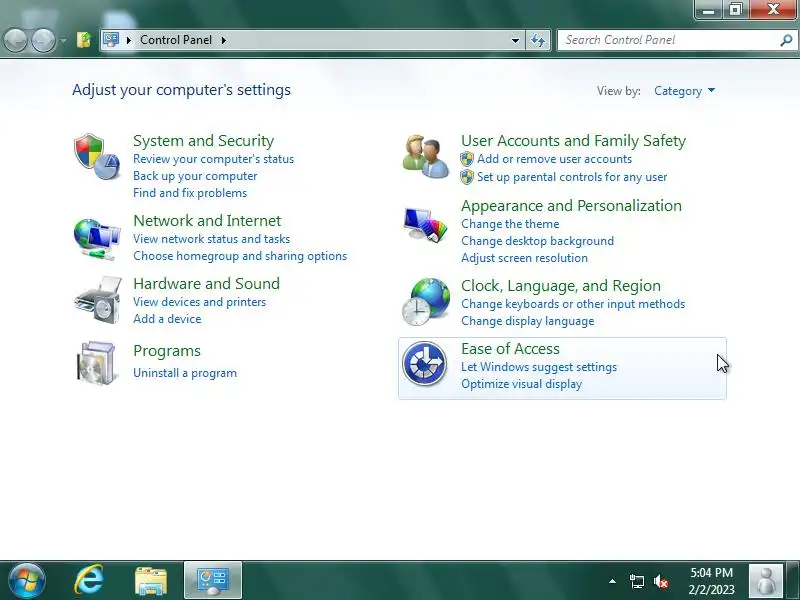The width and height of the screenshot is (800, 600).
Task: Click Change display language
Action: click(528, 321)
